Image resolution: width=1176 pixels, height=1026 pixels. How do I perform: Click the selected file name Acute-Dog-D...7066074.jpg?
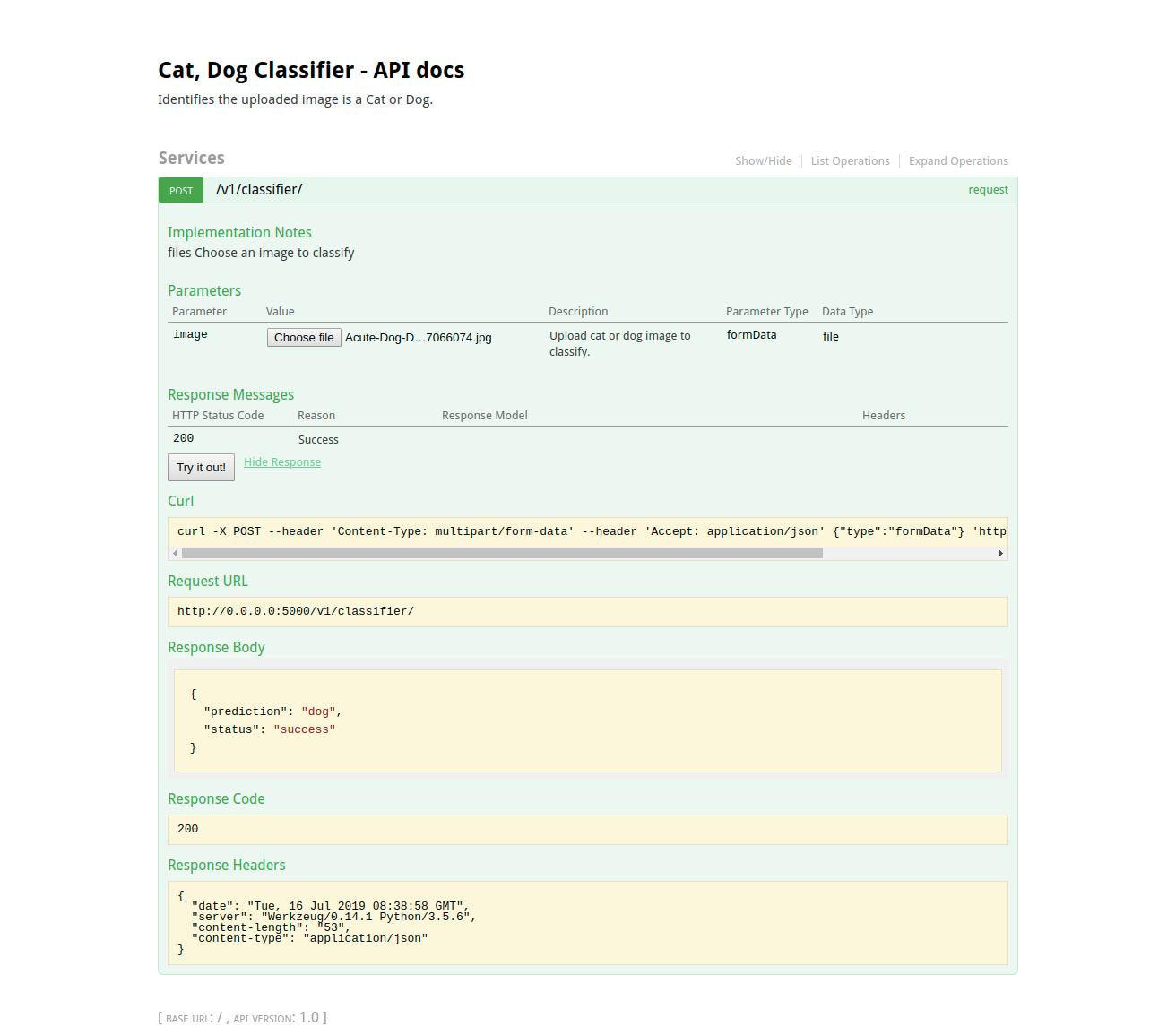[x=419, y=338]
